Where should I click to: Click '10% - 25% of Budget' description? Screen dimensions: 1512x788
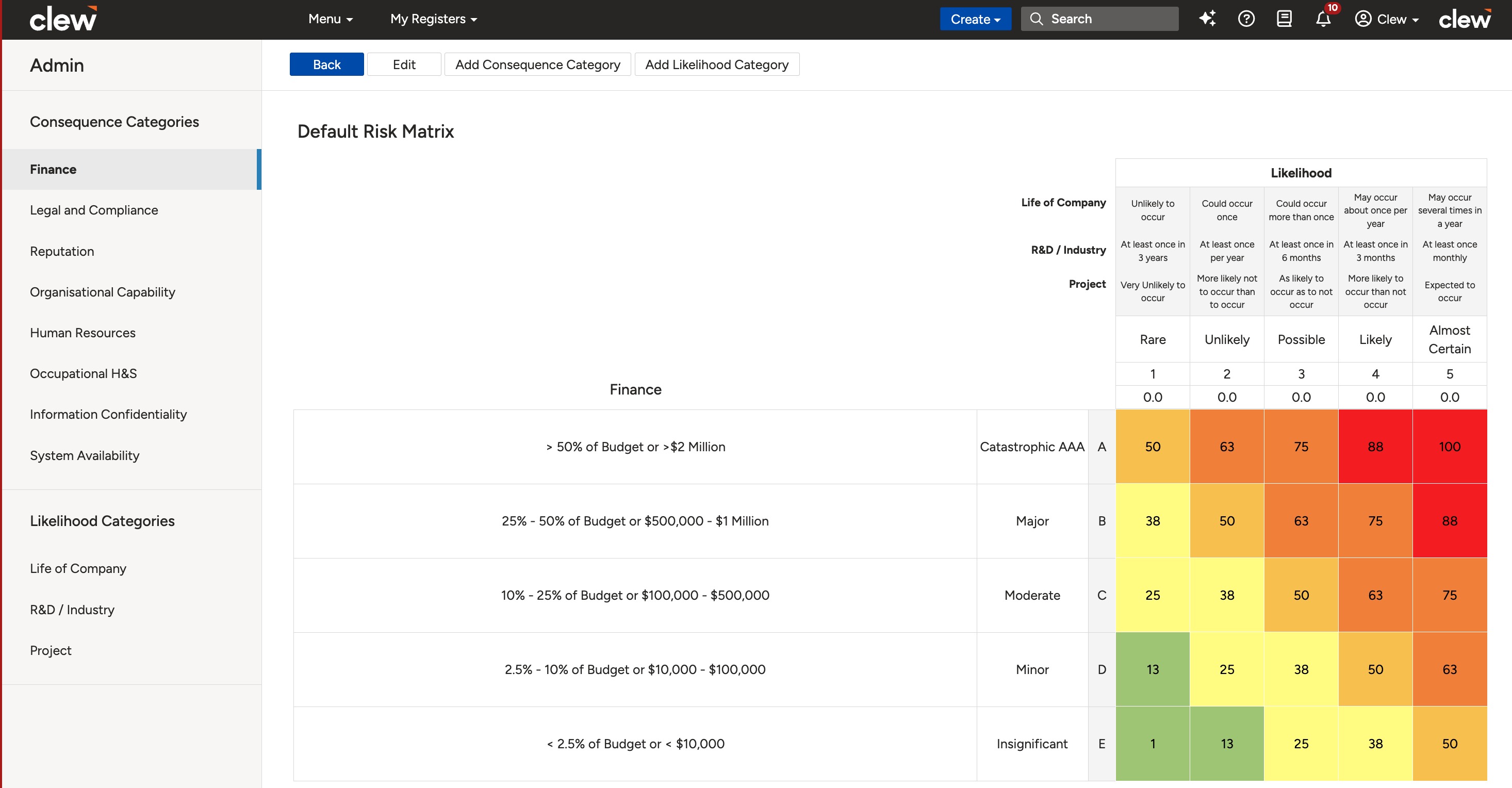click(x=635, y=596)
